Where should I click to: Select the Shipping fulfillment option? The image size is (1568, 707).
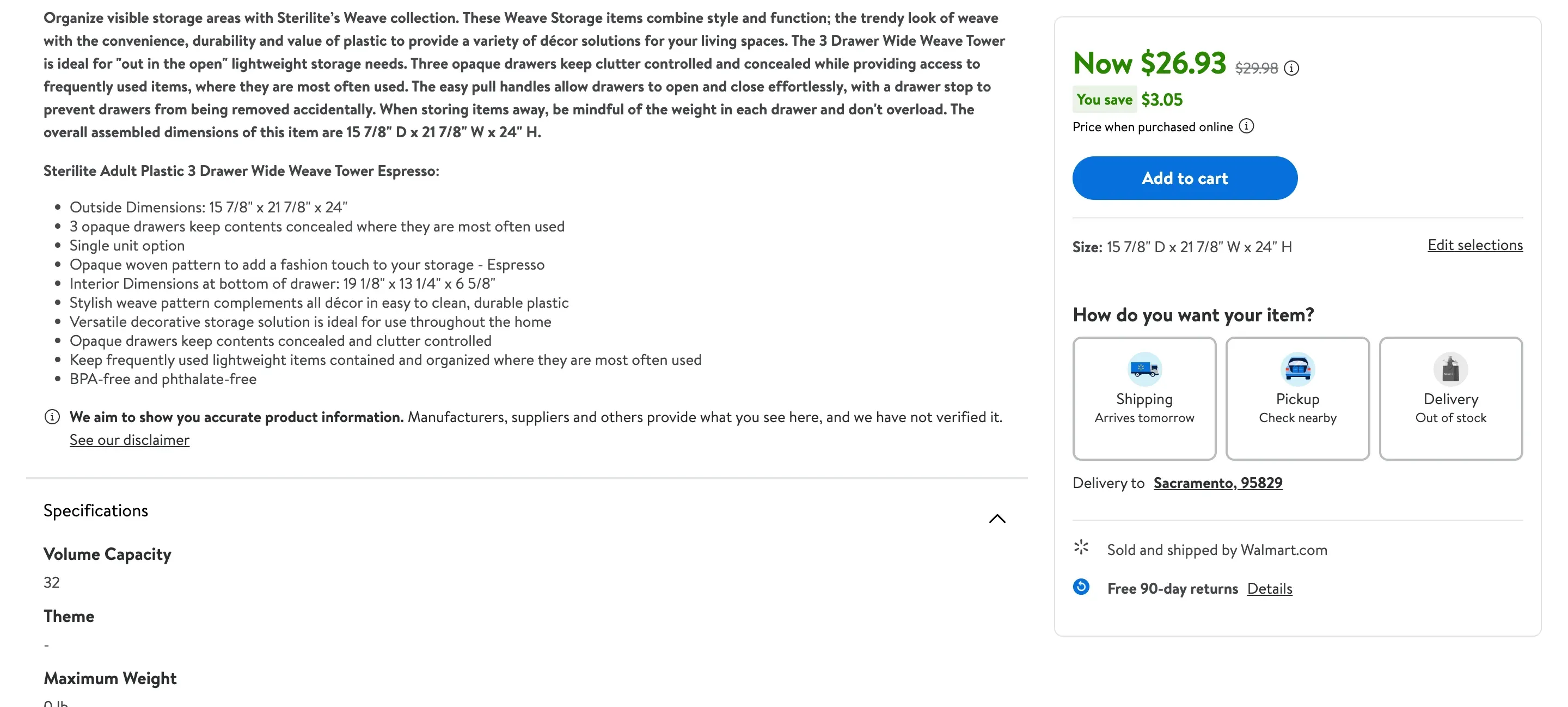[x=1144, y=399]
